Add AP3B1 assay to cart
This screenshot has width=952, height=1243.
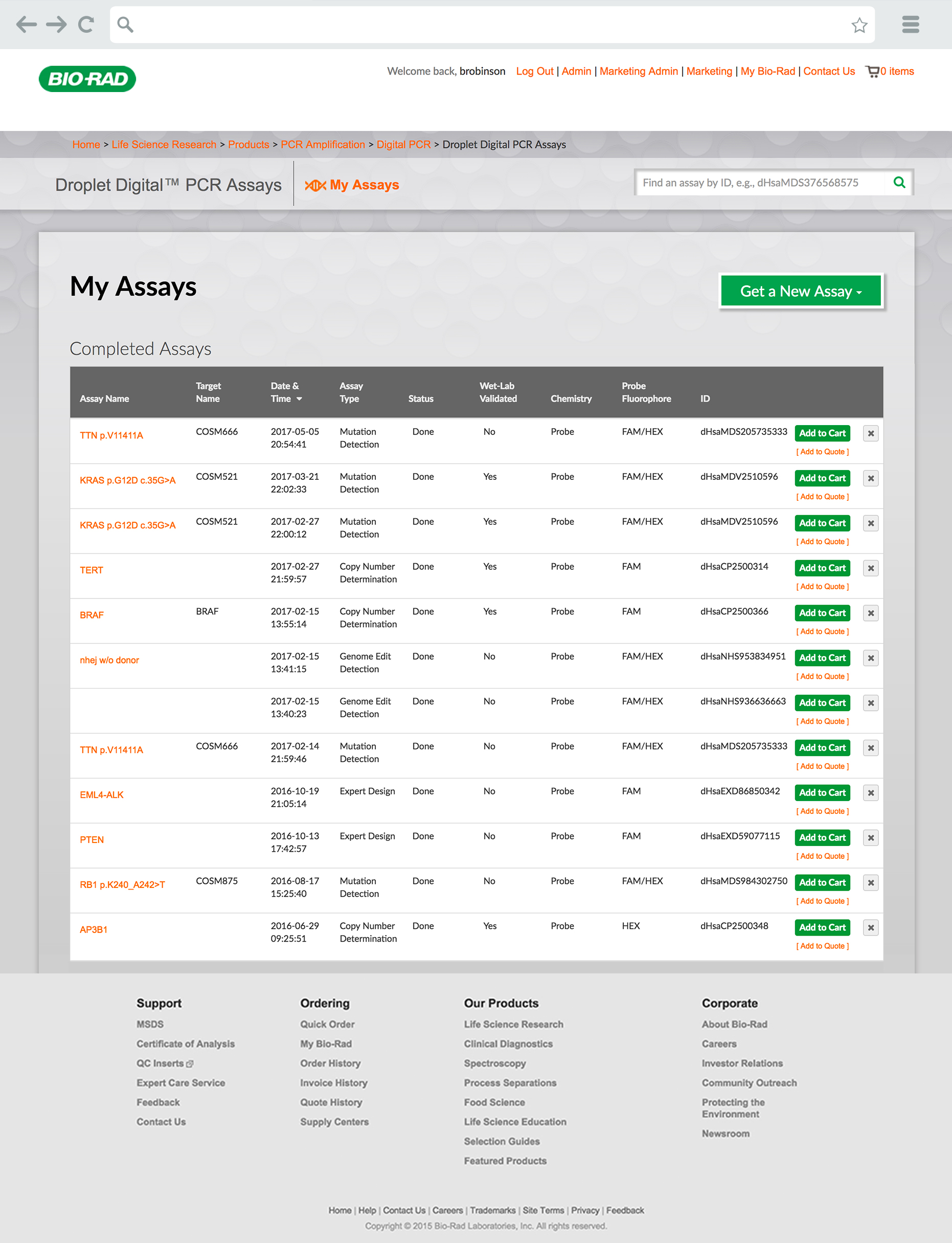tap(822, 927)
